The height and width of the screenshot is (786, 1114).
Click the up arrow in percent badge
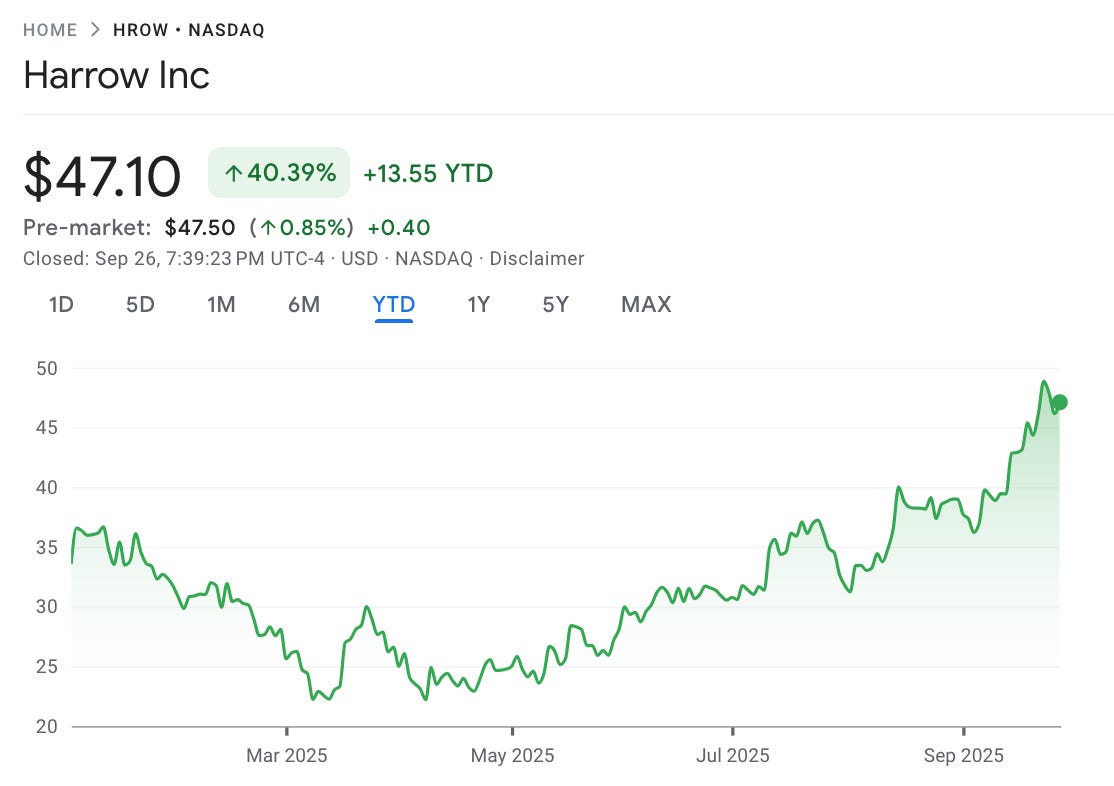coord(234,173)
